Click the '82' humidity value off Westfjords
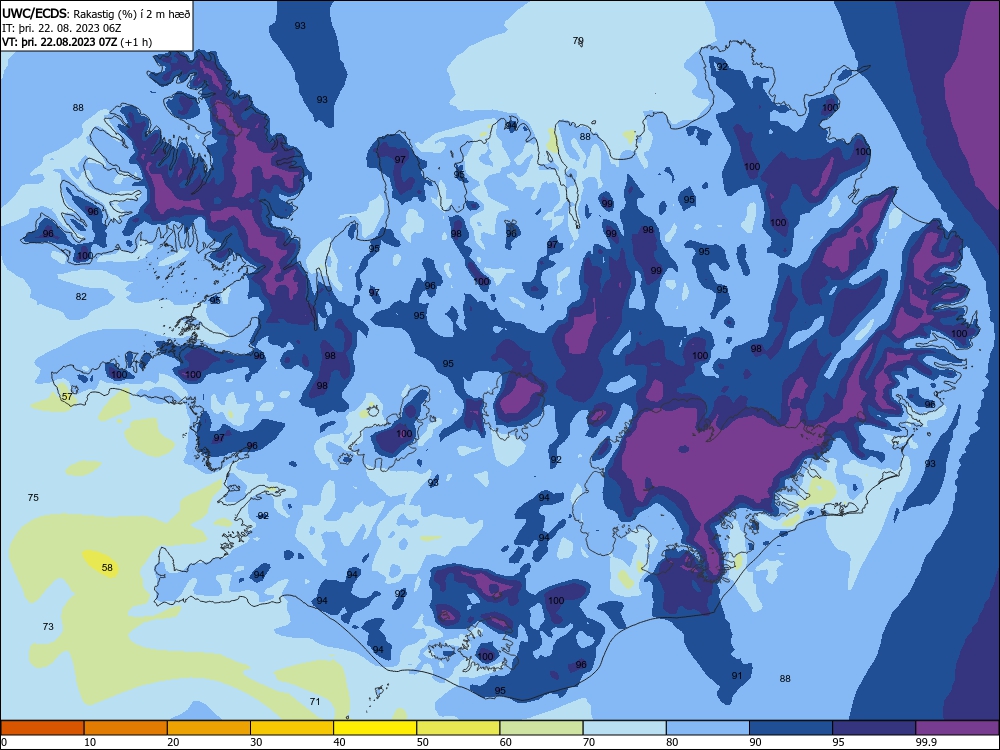The image size is (1000, 750). (81, 297)
